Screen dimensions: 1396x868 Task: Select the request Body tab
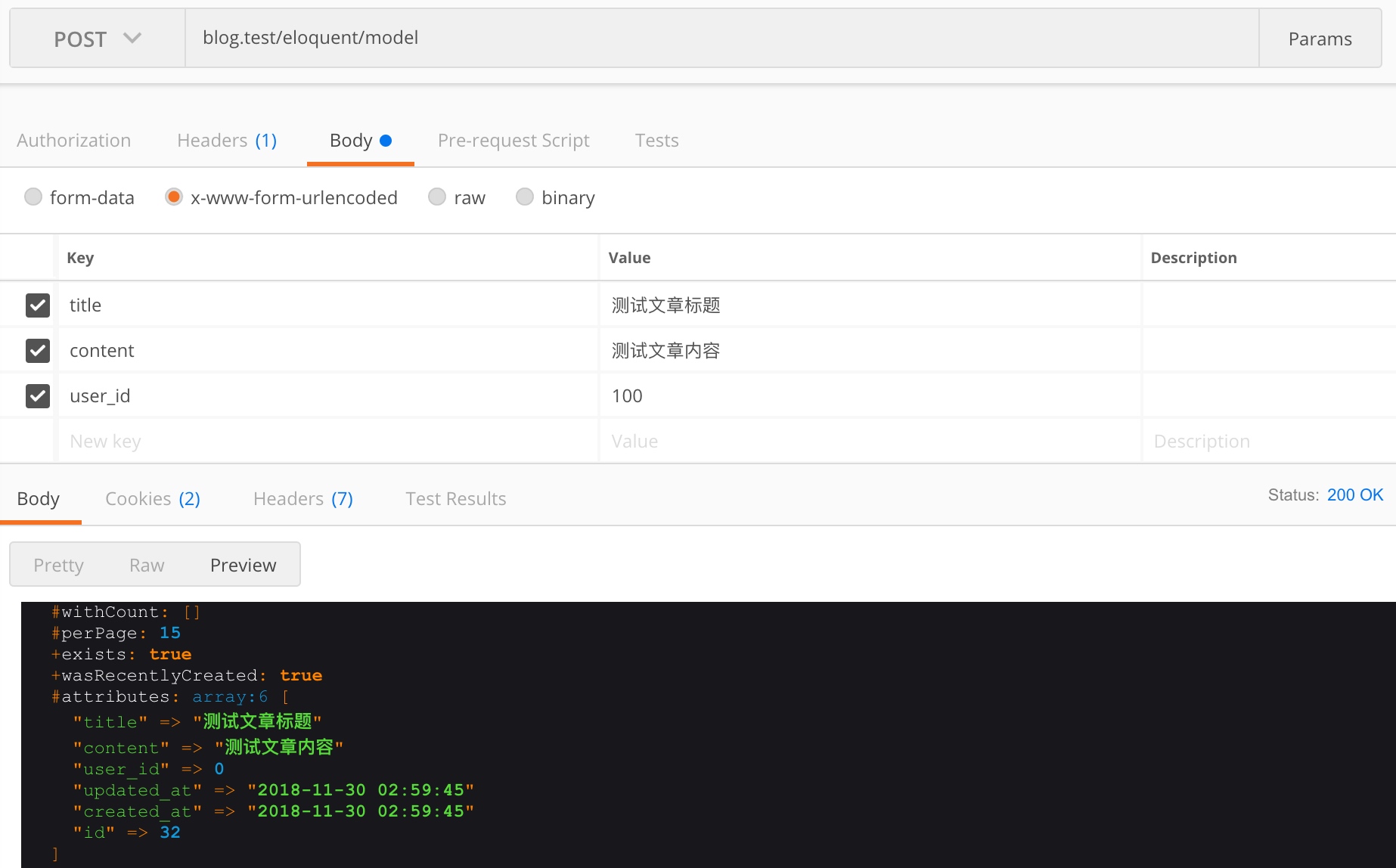click(x=360, y=141)
